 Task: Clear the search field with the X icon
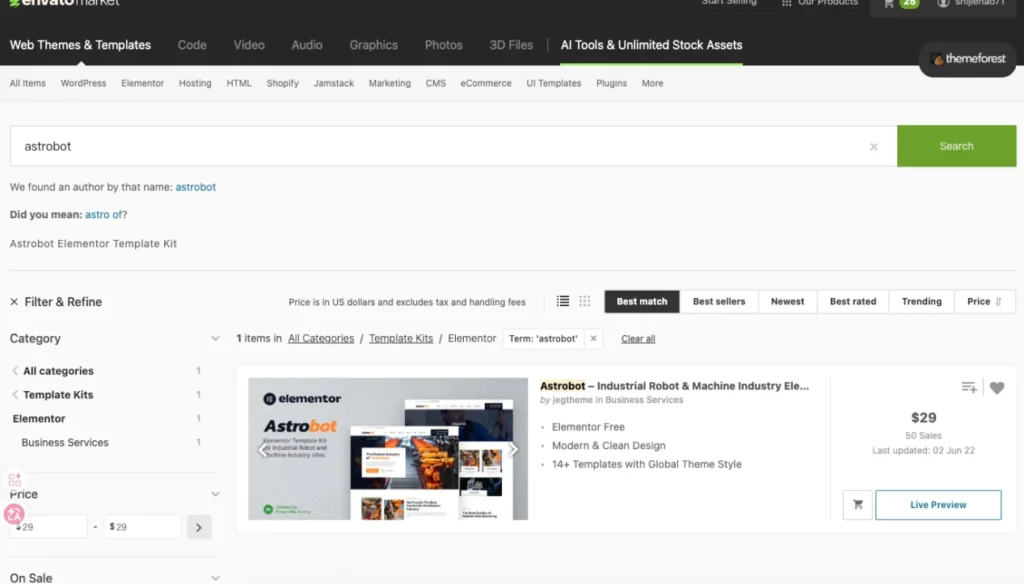(x=874, y=147)
